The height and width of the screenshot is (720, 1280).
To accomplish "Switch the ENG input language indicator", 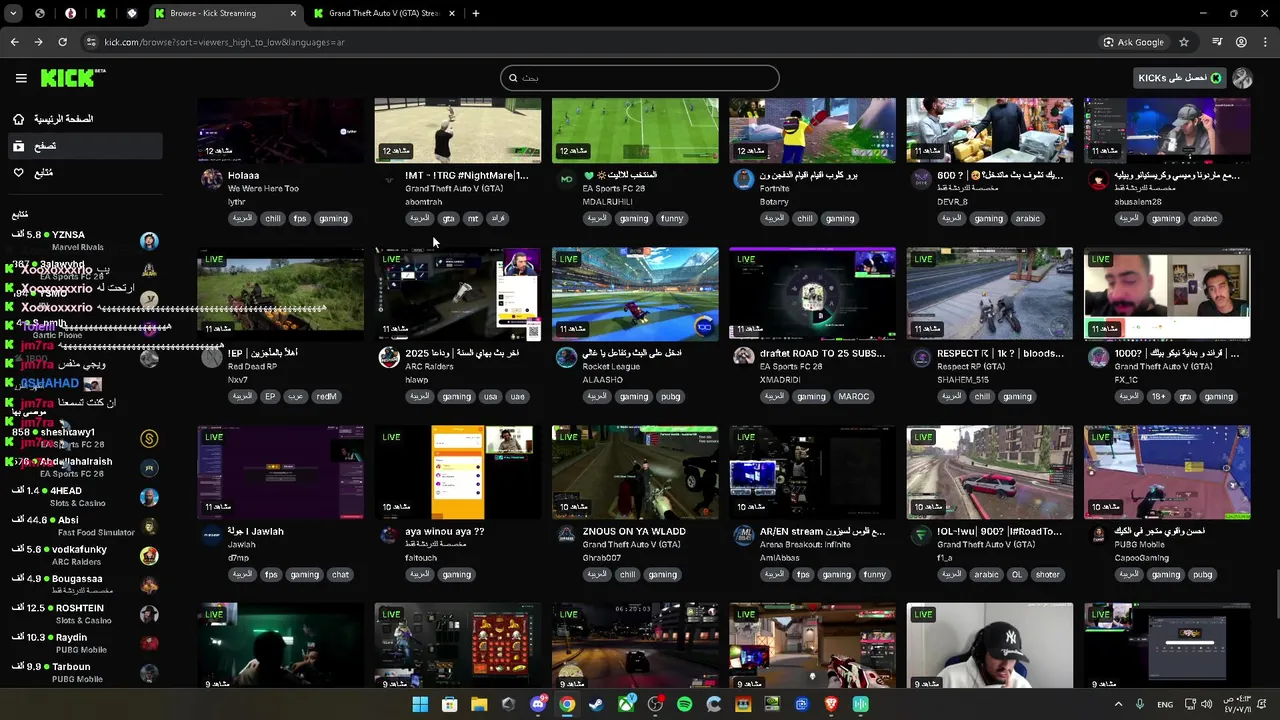I will pos(1165,704).
